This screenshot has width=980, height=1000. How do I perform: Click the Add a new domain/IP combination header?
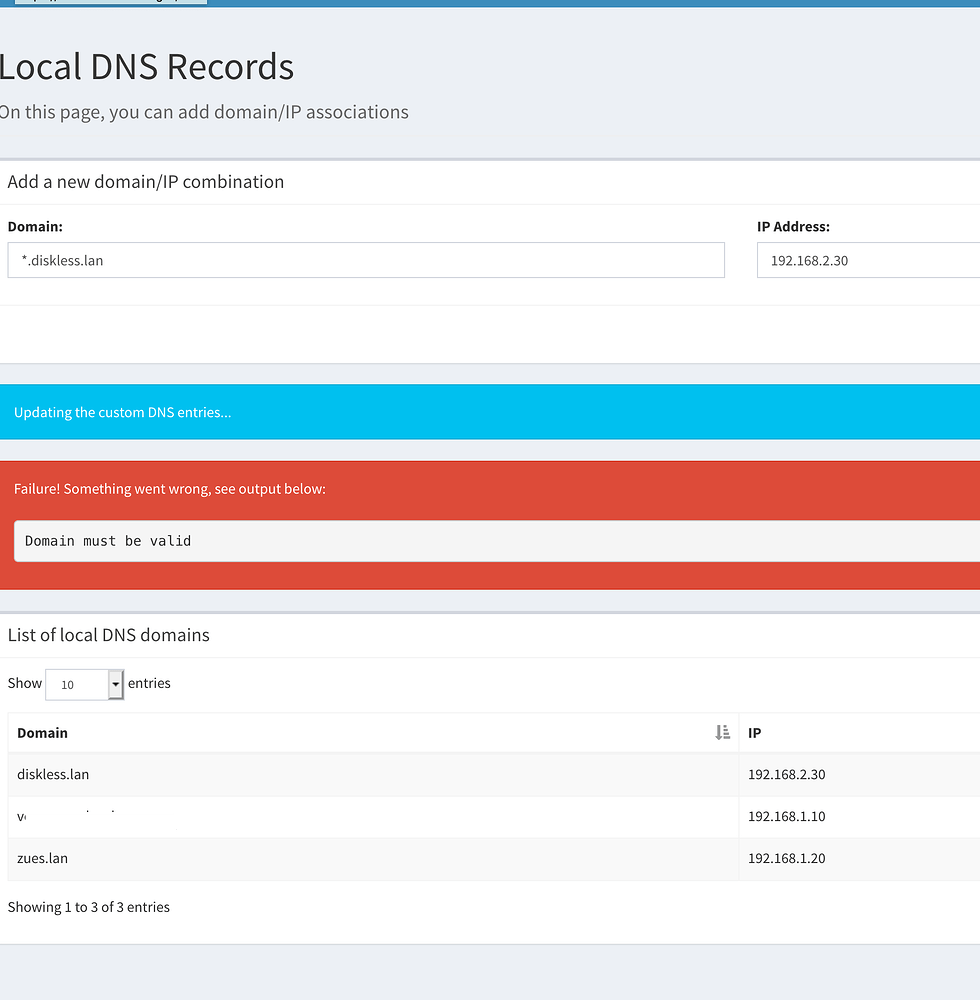[146, 181]
